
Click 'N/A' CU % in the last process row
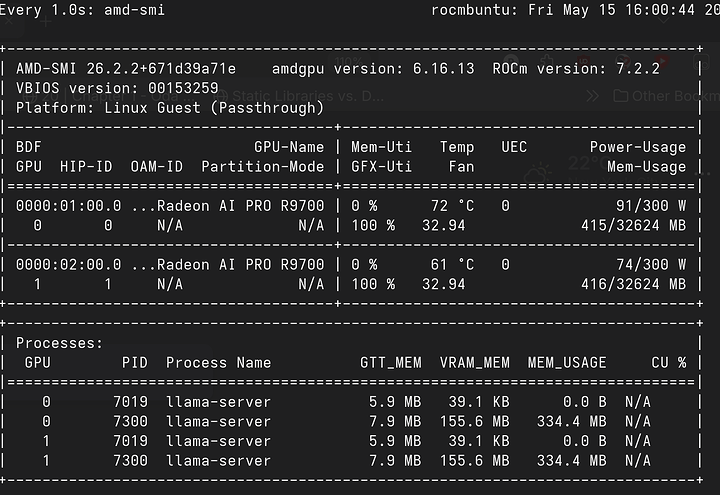637,461
